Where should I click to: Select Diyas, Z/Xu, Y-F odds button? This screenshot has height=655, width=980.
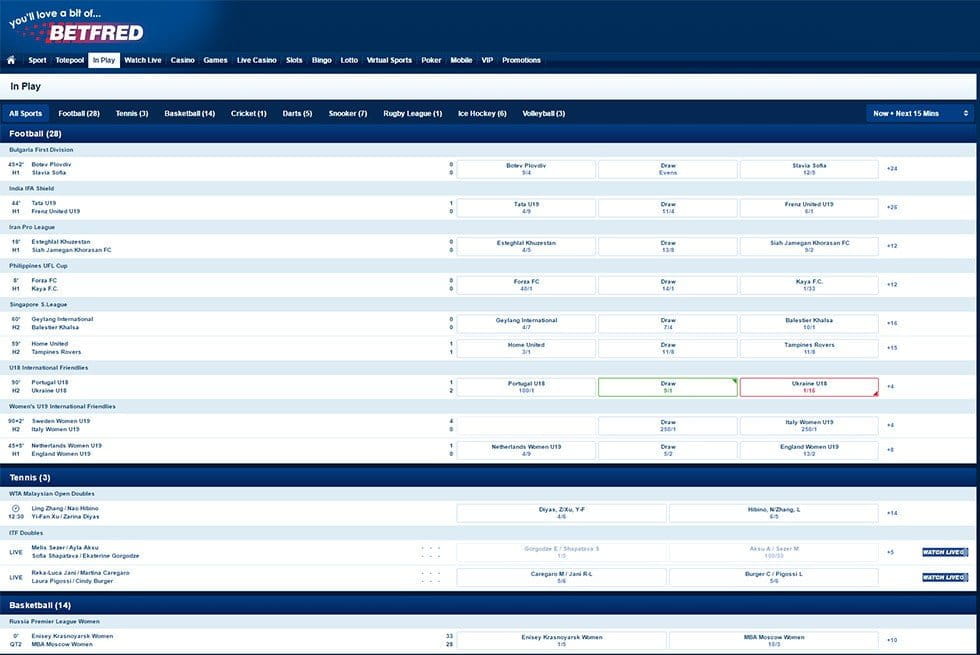[561, 513]
